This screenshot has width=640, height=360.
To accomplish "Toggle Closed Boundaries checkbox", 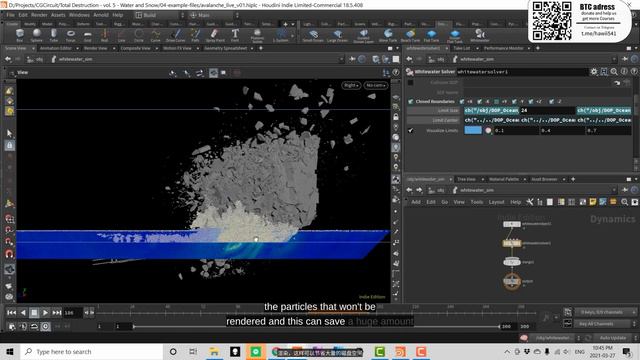I will tap(411, 101).
